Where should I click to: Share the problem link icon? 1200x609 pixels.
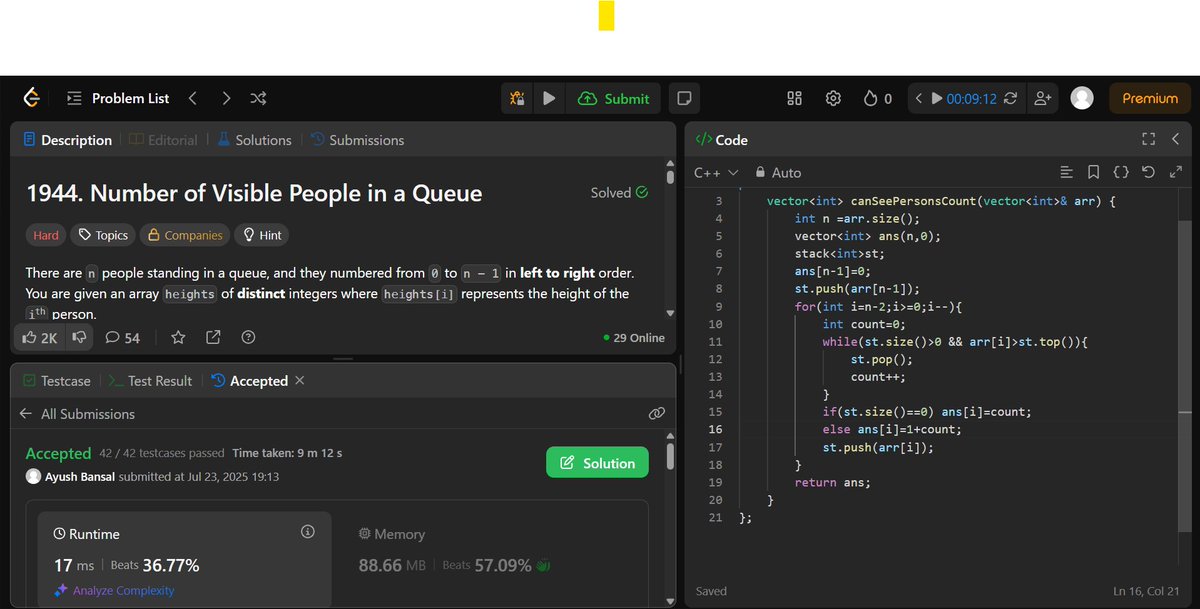tap(213, 338)
